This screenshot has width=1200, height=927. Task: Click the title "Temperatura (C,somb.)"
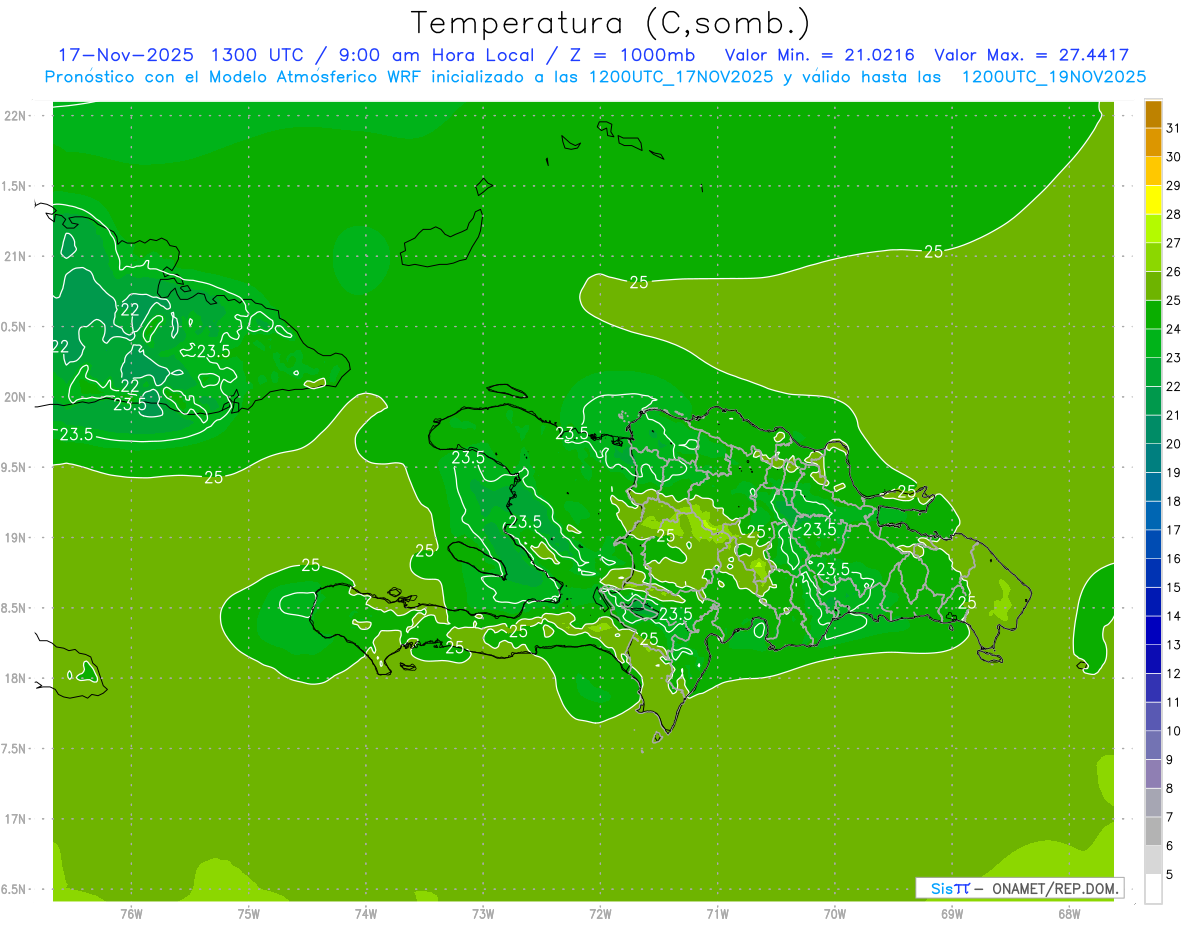(610, 22)
